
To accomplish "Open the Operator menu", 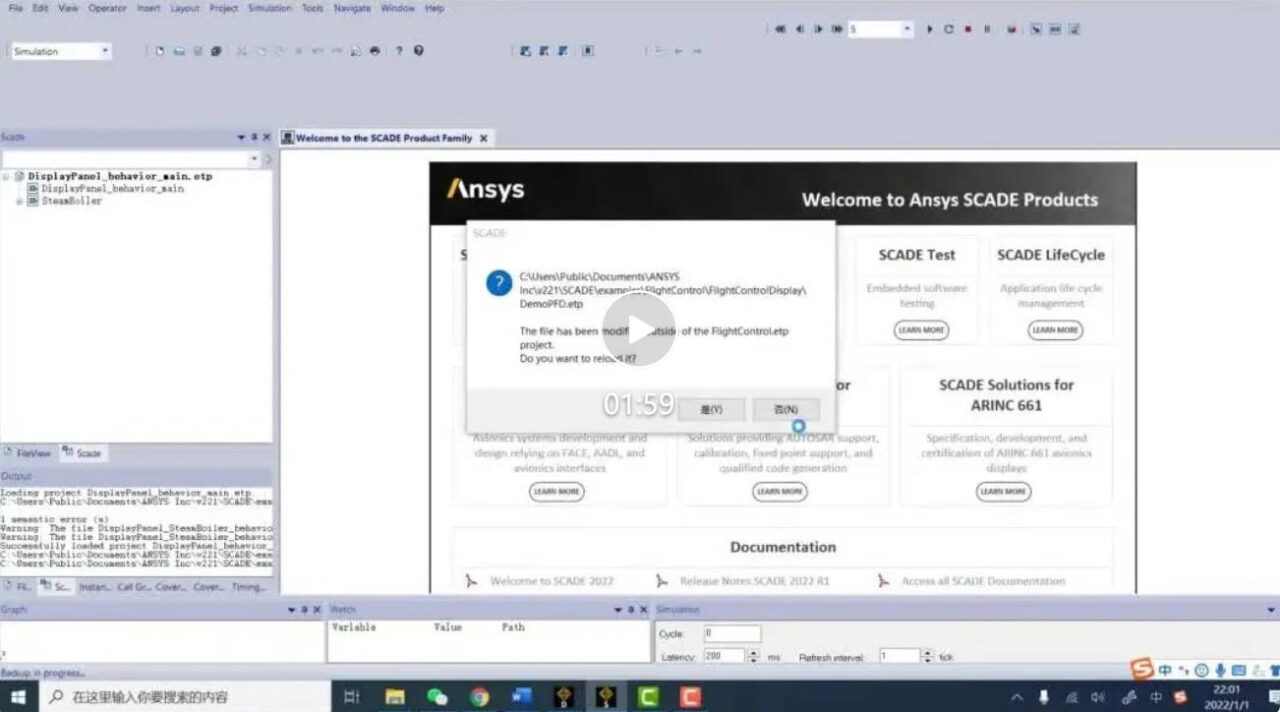I will coord(107,8).
